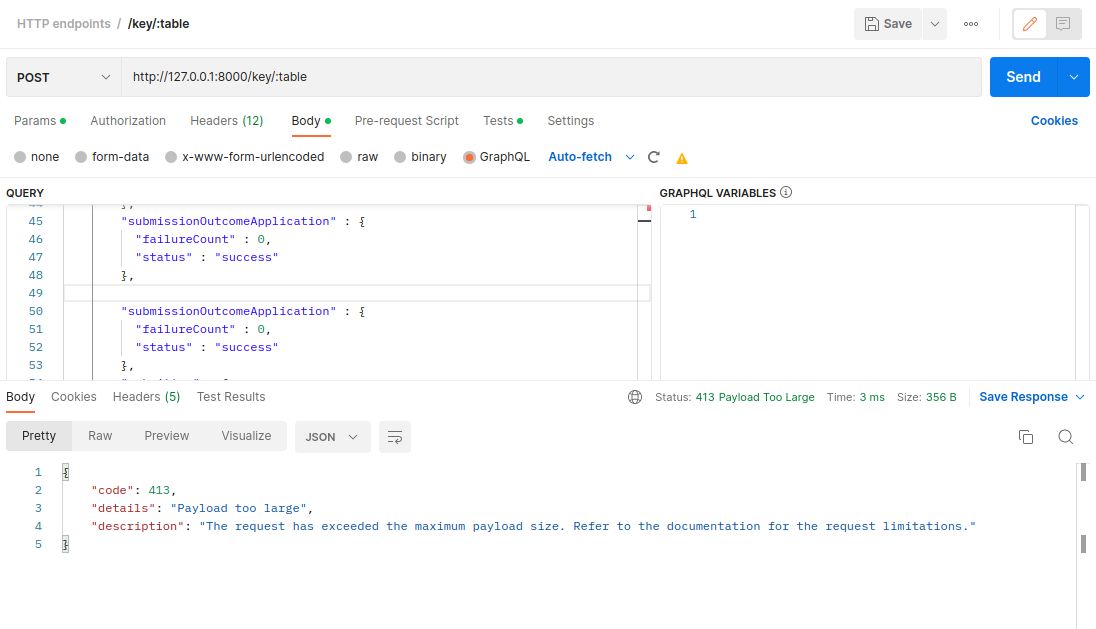Search the response with the magnifier icon

[x=1065, y=437]
